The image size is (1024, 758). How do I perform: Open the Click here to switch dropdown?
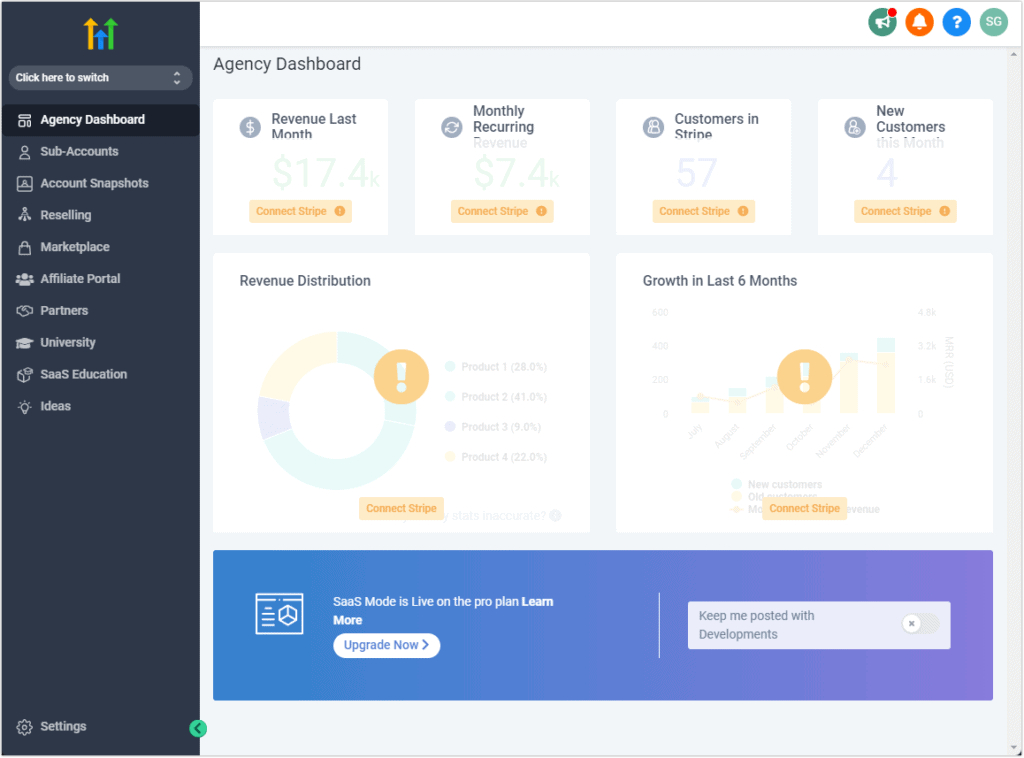(100, 78)
